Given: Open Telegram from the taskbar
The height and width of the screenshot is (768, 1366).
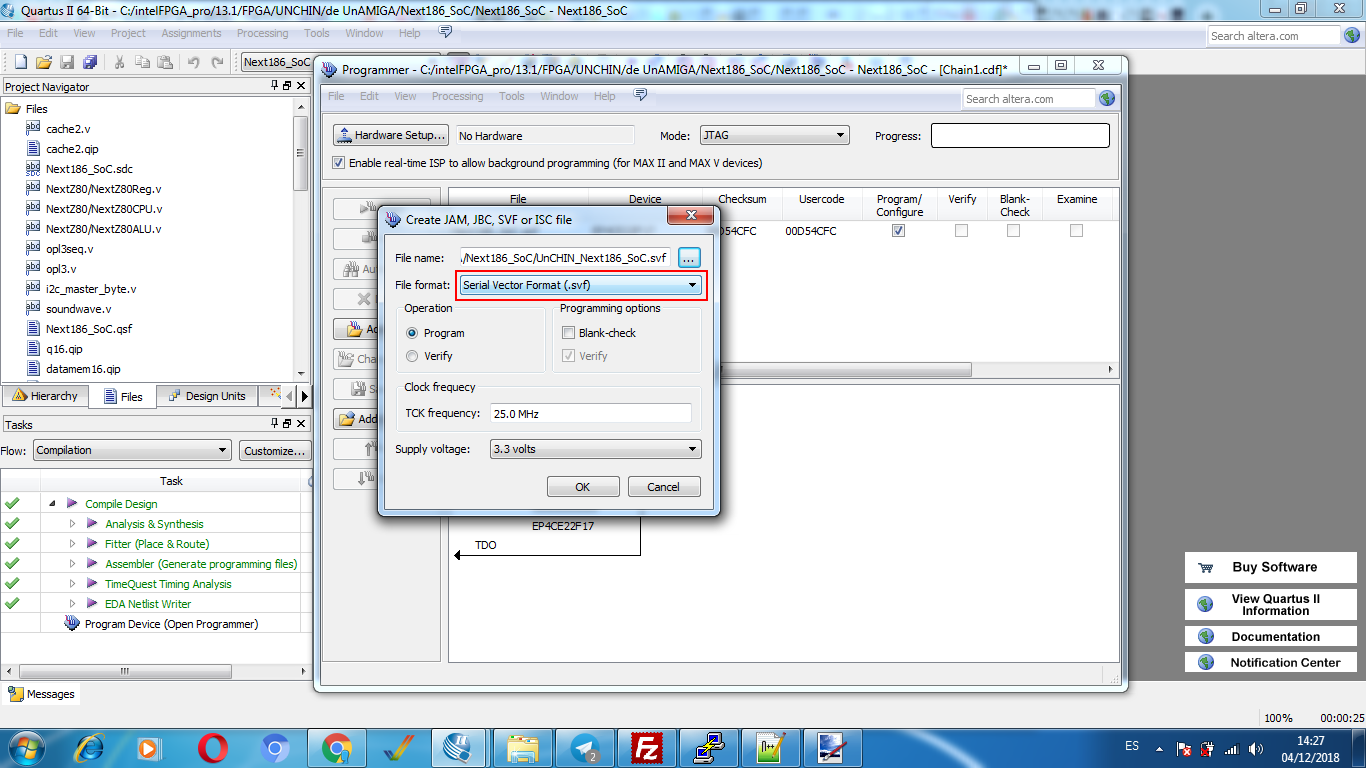Looking at the screenshot, I should [x=585, y=747].
